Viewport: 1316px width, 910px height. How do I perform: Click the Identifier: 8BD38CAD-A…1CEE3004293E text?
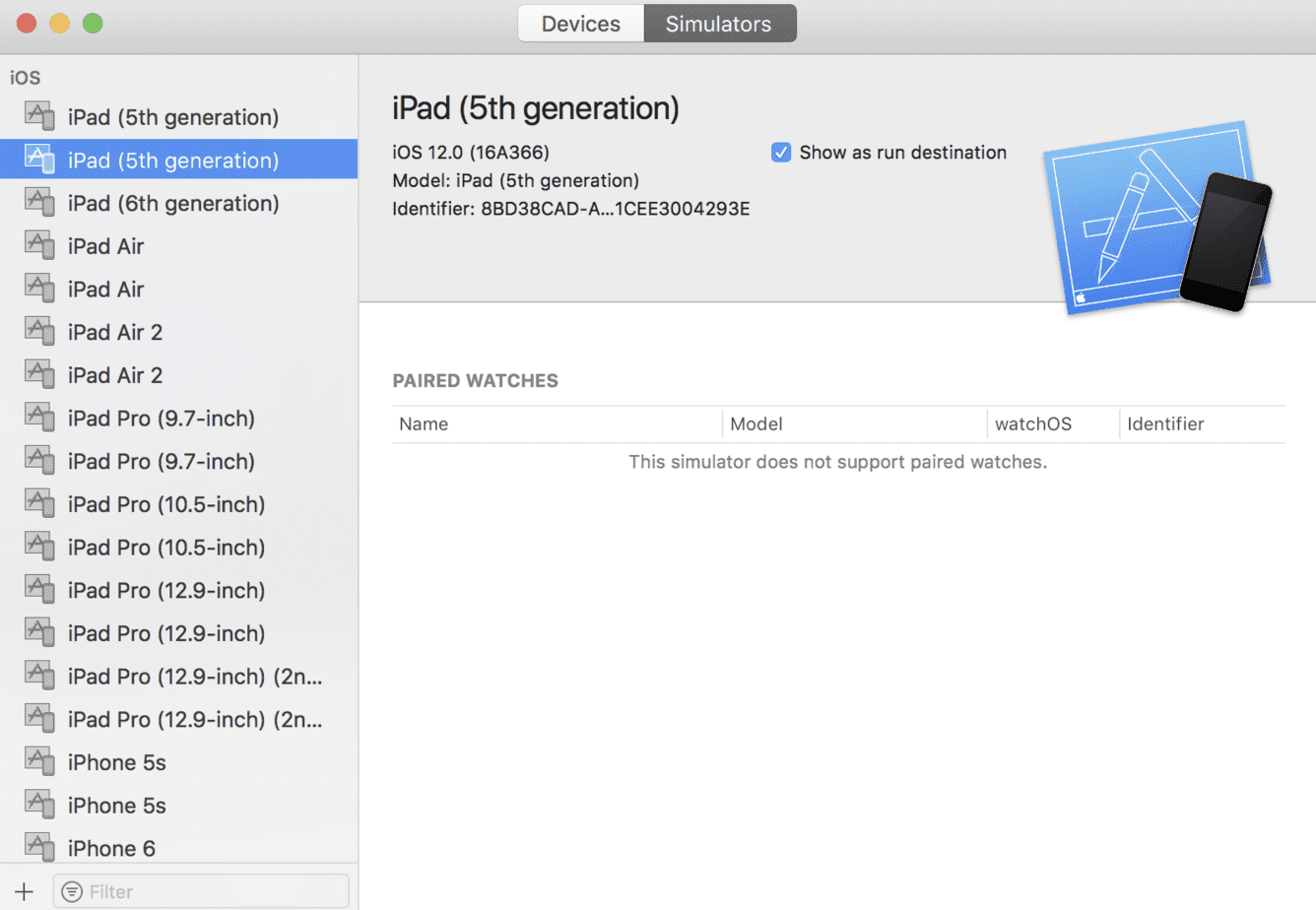click(x=571, y=209)
